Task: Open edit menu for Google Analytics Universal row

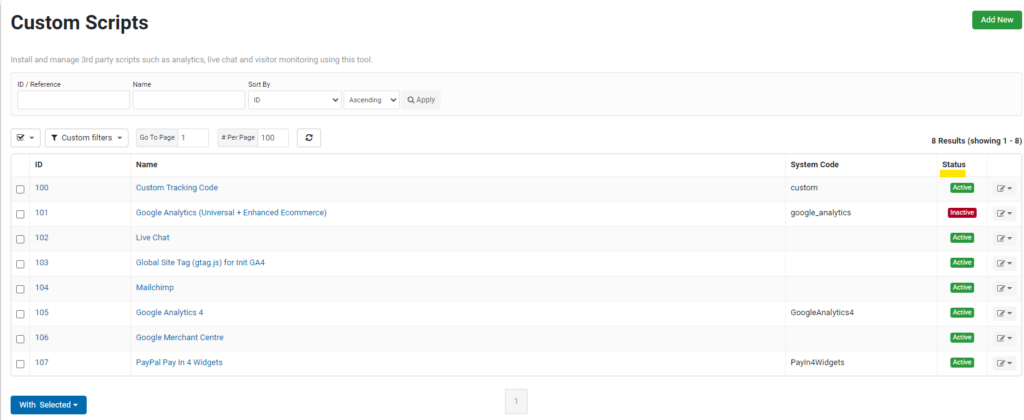Action: [x=1004, y=213]
